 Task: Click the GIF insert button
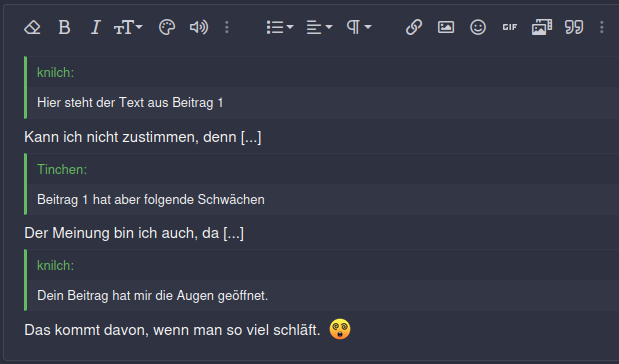pyautogui.click(x=510, y=27)
